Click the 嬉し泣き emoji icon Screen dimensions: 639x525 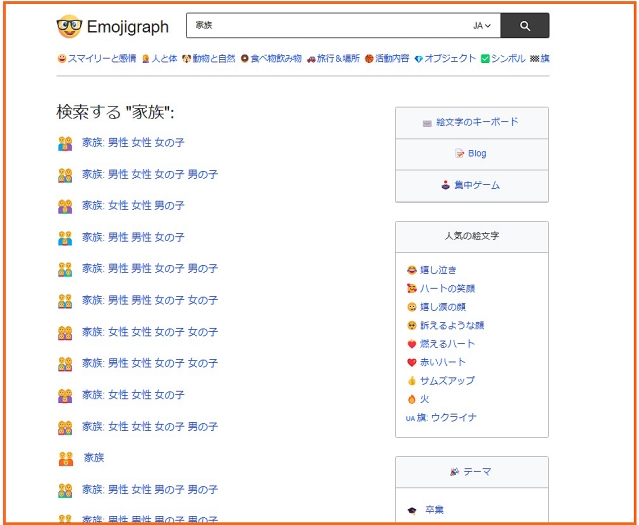[x=411, y=270]
